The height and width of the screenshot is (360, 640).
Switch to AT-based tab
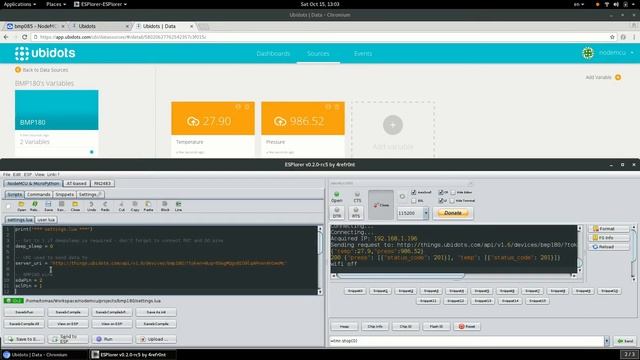coord(76,184)
